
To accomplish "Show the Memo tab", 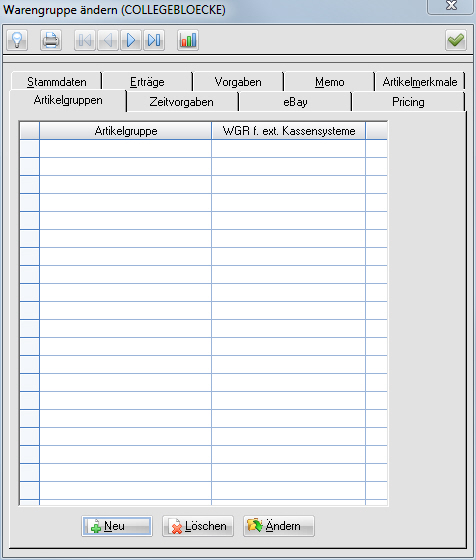I will 330,82.
